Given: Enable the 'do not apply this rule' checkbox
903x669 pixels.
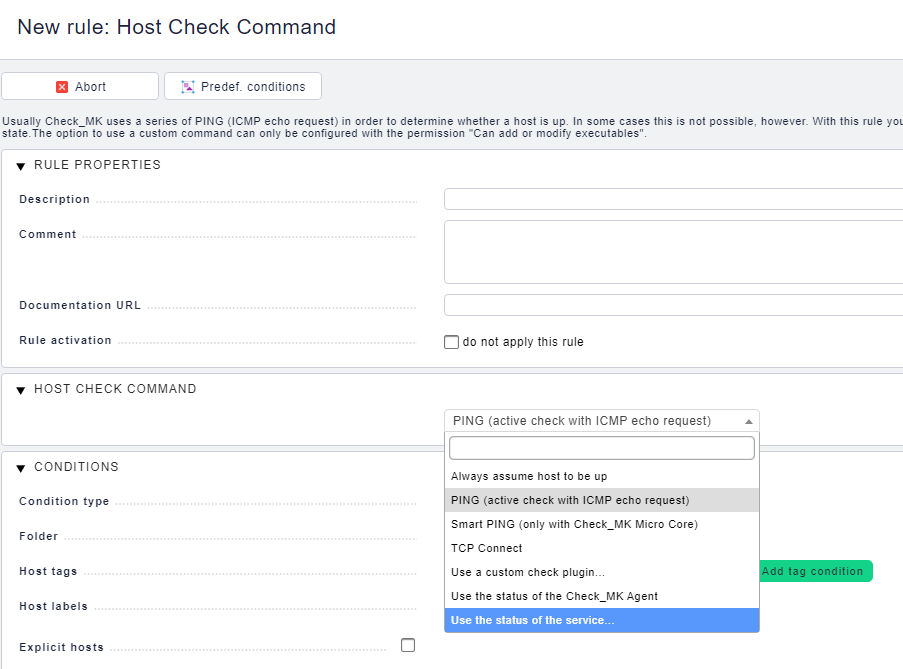Looking at the screenshot, I should click(451, 342).
